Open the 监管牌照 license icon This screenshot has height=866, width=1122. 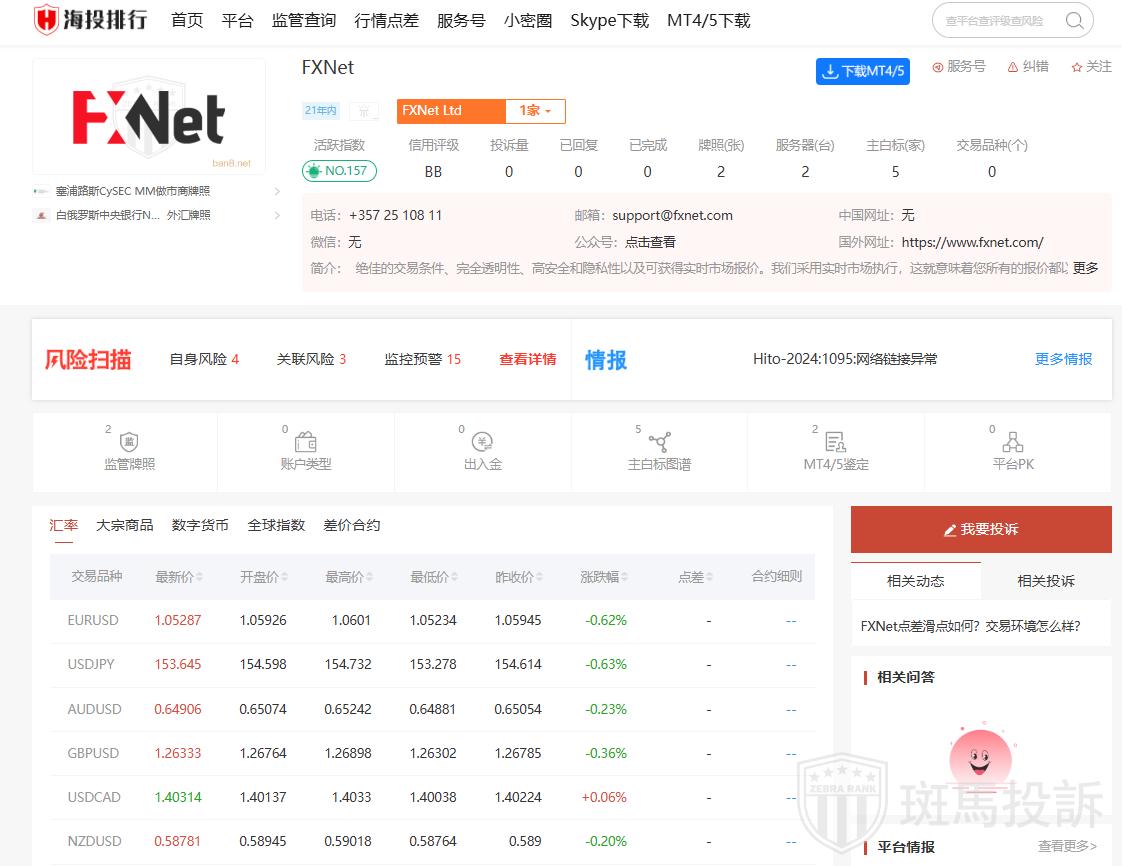129,442
